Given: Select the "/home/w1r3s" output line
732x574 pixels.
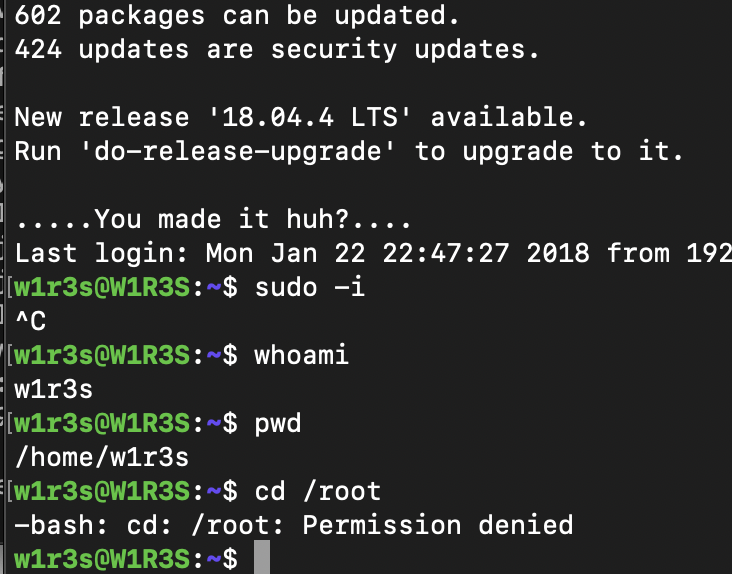Looking at the screenshot, I should click(x=102, y=457).
